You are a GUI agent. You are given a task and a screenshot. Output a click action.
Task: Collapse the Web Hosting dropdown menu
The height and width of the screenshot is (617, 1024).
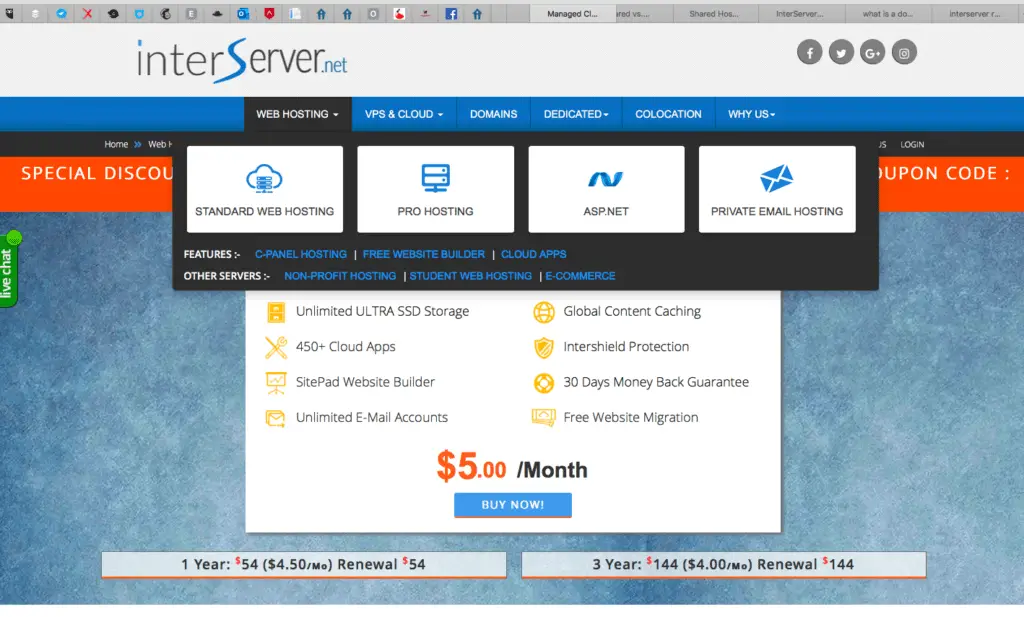(298, 114)
